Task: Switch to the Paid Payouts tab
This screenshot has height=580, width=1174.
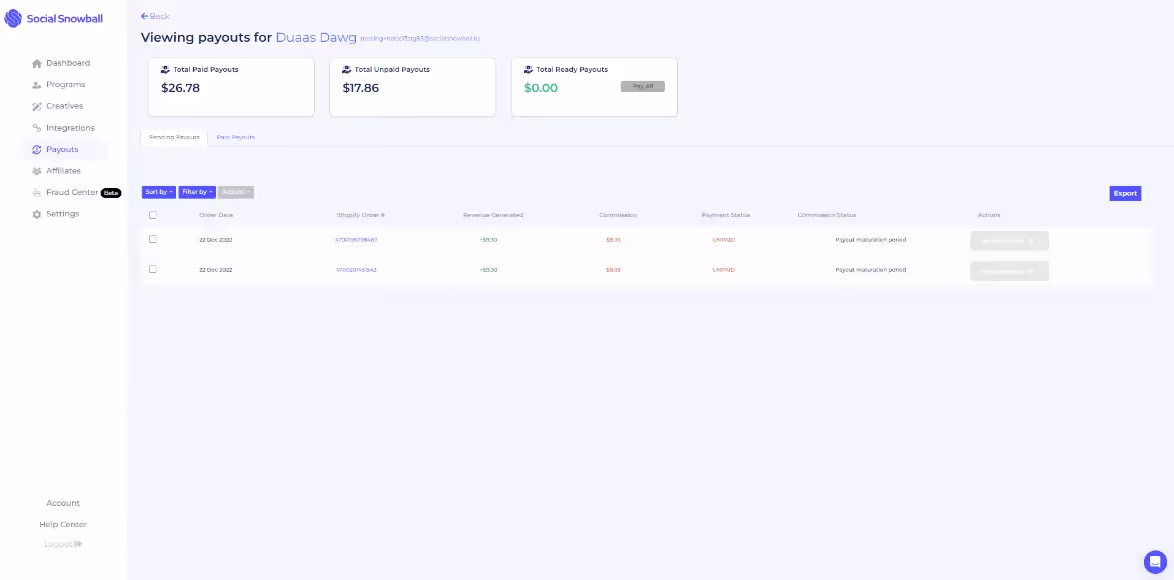Action: [236, 138]
